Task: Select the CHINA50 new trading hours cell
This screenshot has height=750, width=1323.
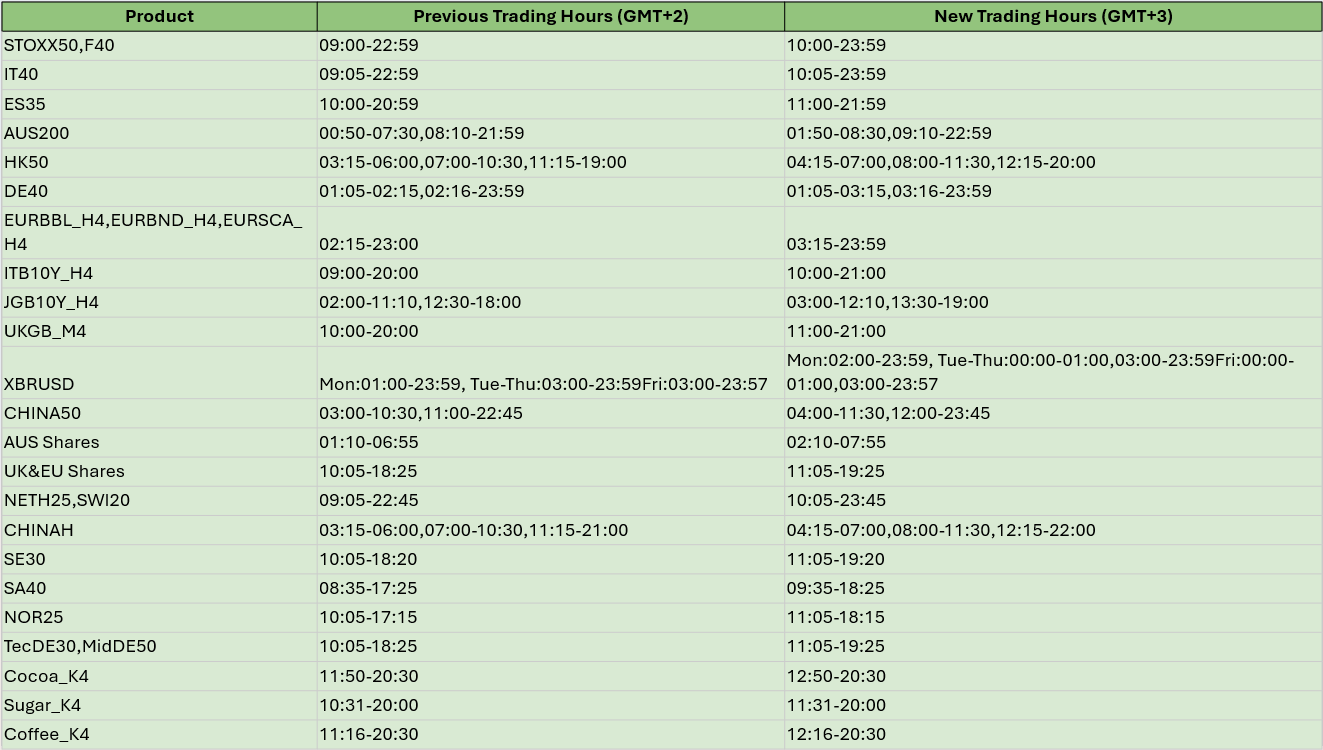Action: point(1053,413)
